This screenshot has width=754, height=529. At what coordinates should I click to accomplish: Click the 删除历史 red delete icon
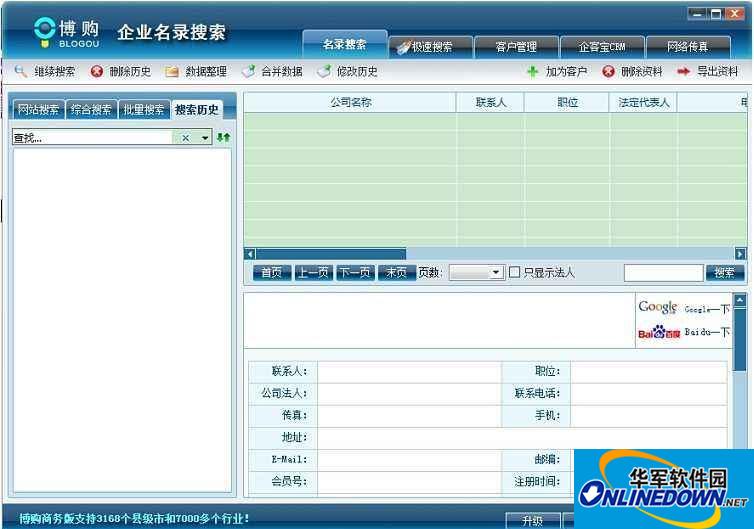pos(97,72)
